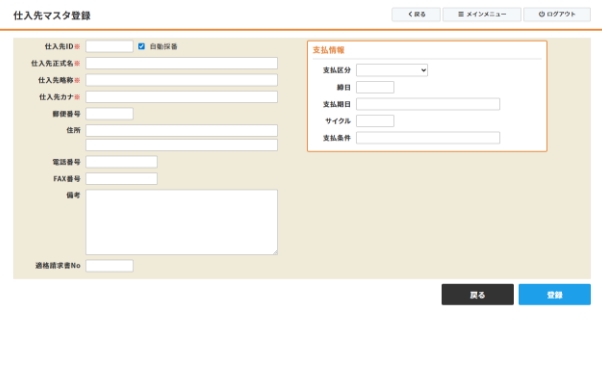The image size is (602, 376).
Task: Click inside the 備考 remarks textarea
Action: point(182,222)
